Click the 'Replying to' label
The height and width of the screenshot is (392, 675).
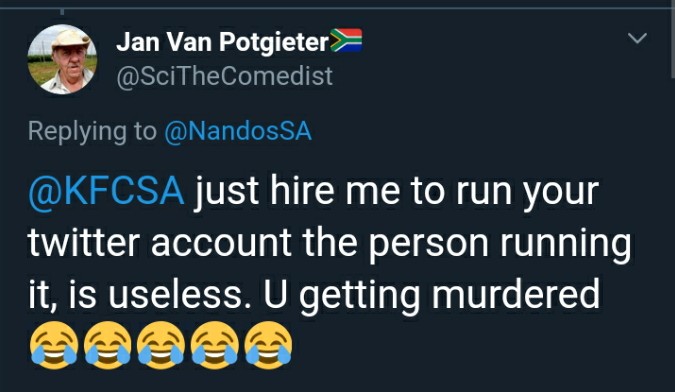[92, 131]
